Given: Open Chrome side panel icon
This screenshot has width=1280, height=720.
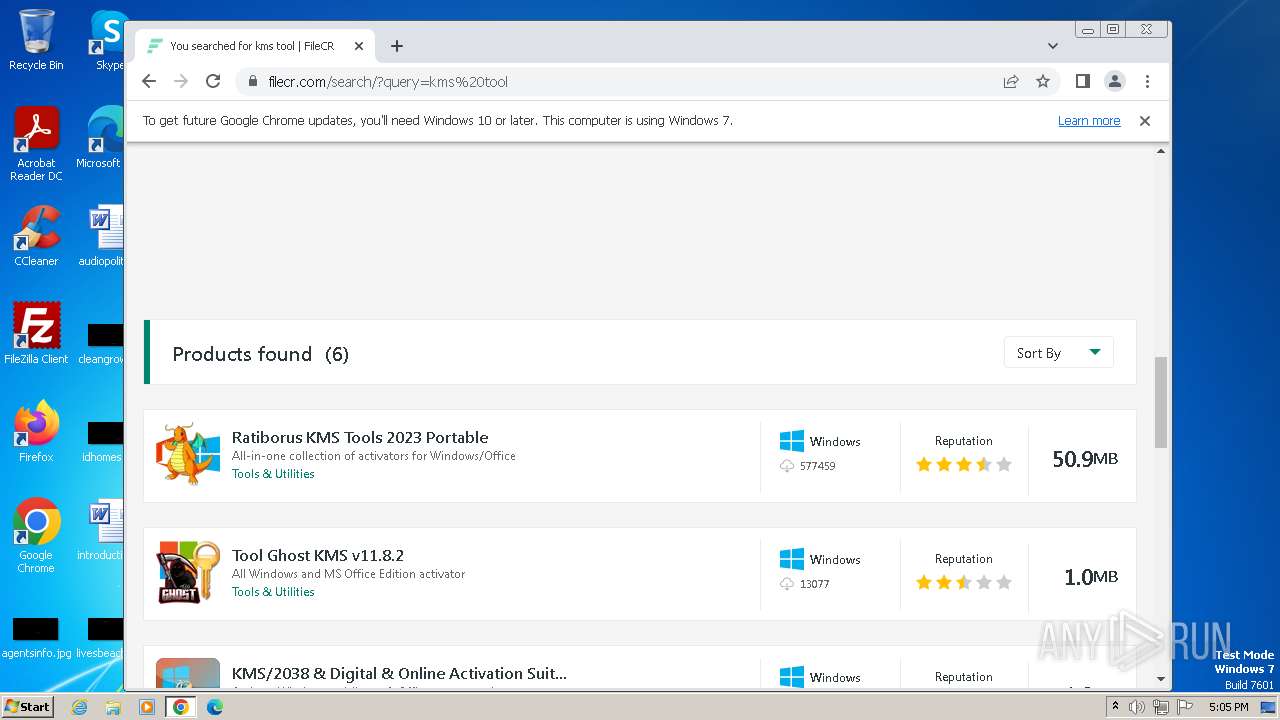Looking at the screenshot, I should click(1082, 81).
